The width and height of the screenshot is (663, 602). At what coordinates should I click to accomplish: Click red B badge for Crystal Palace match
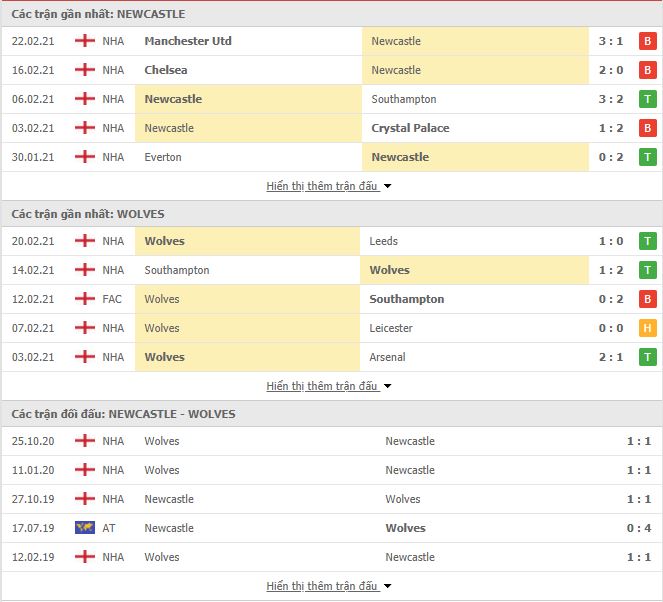point(647,128)
